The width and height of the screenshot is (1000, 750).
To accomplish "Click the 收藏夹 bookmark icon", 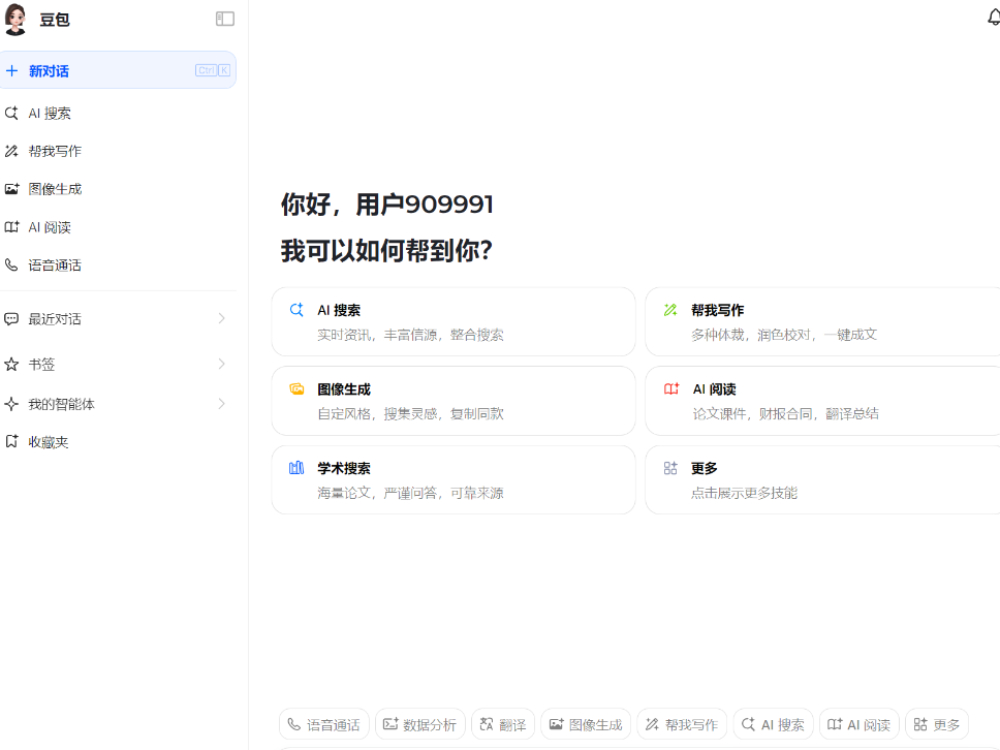I will click(11, 441).
